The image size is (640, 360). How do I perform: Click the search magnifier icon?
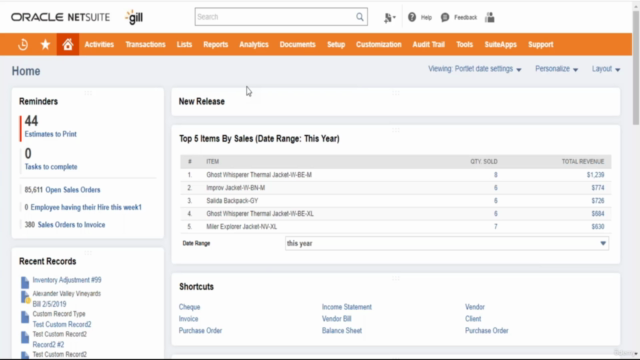point(360,17)
